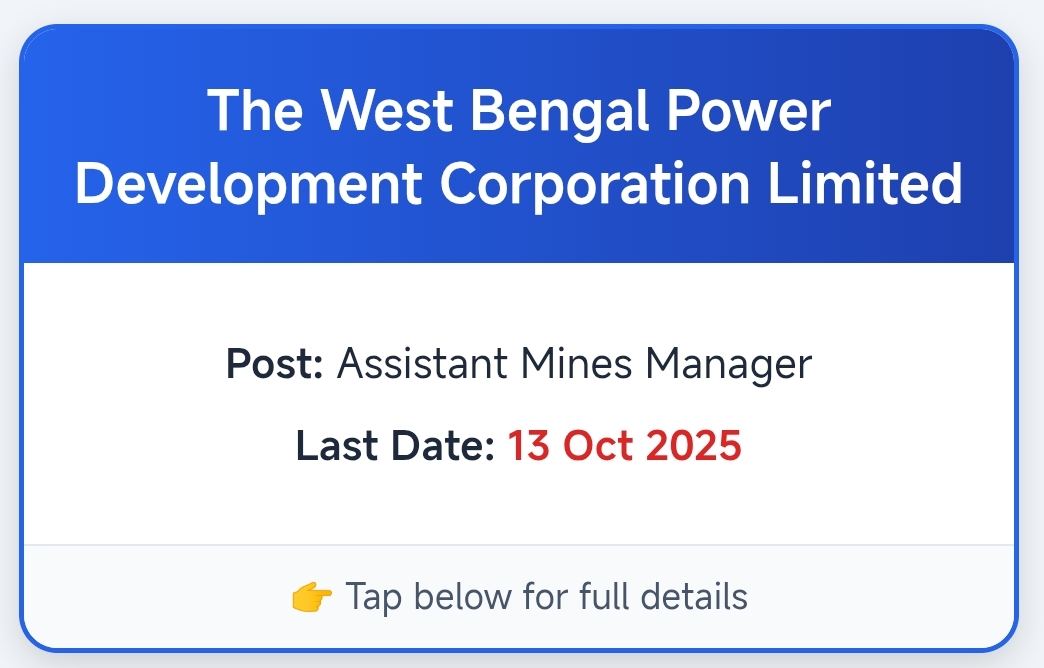Image resolution: width=1044 pixels, height=668 pixels.
Task: Click the word 'Bengal' in the header
Action: 569,112
